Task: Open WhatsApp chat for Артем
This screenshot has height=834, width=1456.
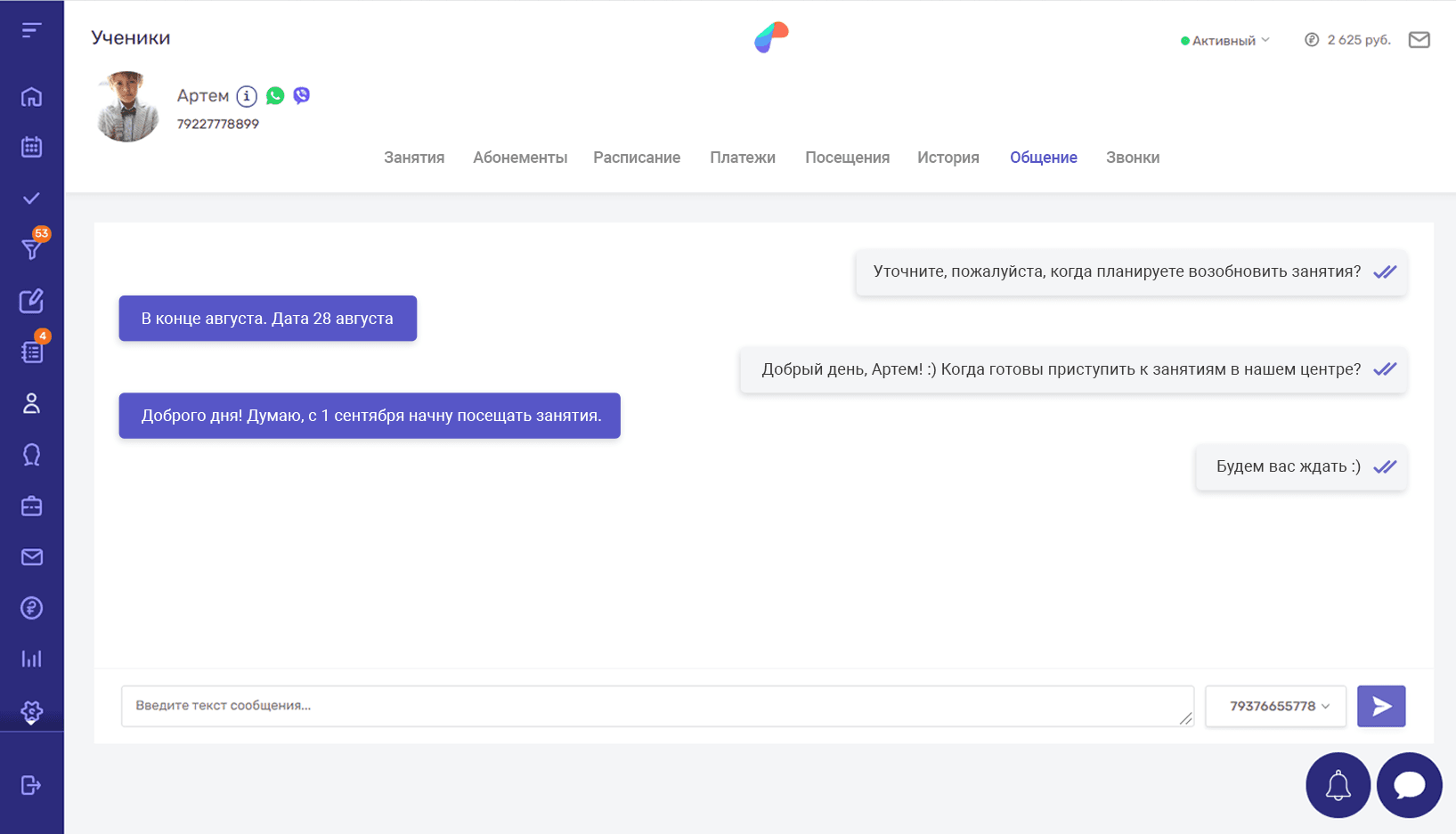Action: coord(275,96)
